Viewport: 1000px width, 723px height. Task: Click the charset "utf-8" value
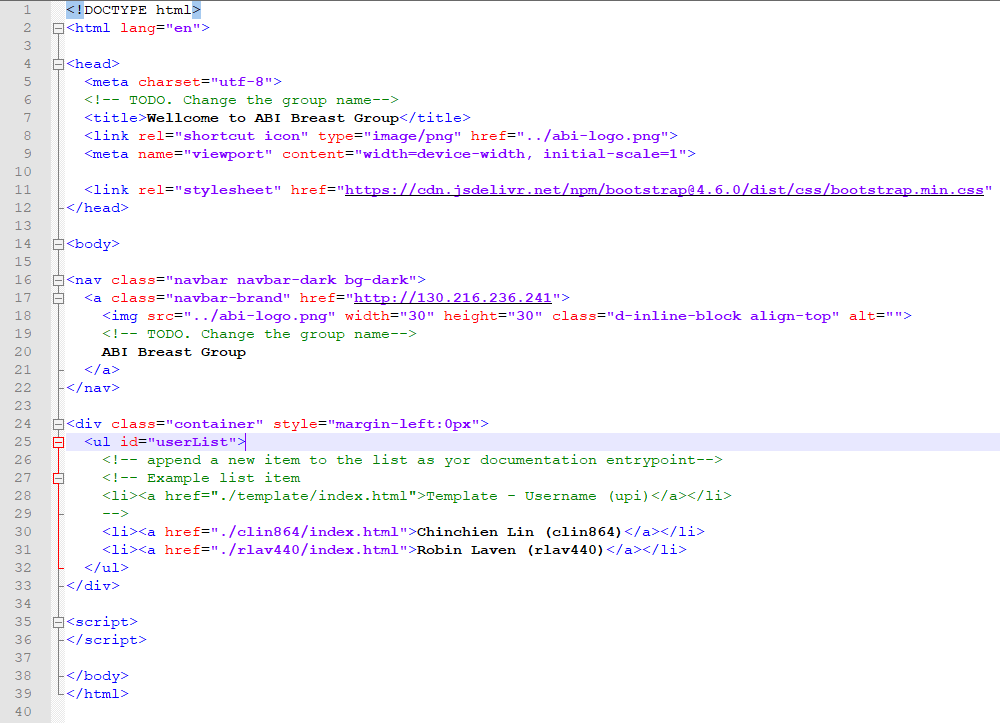pos(242,82)
